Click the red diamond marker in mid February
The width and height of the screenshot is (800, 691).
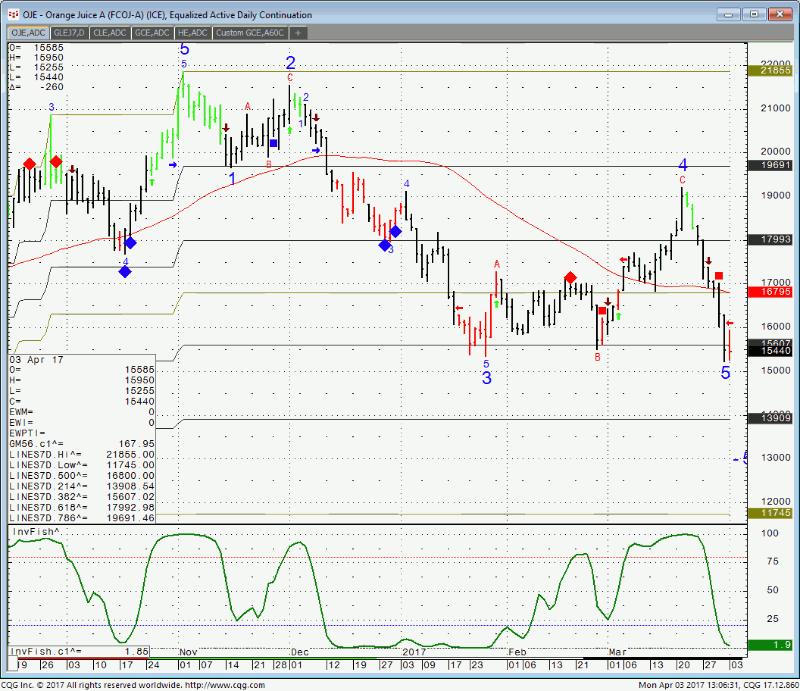(x=570, y=278)
